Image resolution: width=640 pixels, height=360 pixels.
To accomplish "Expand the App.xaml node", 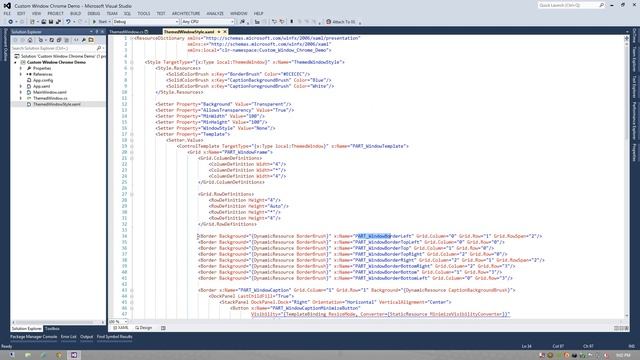I will coord(21,86).
